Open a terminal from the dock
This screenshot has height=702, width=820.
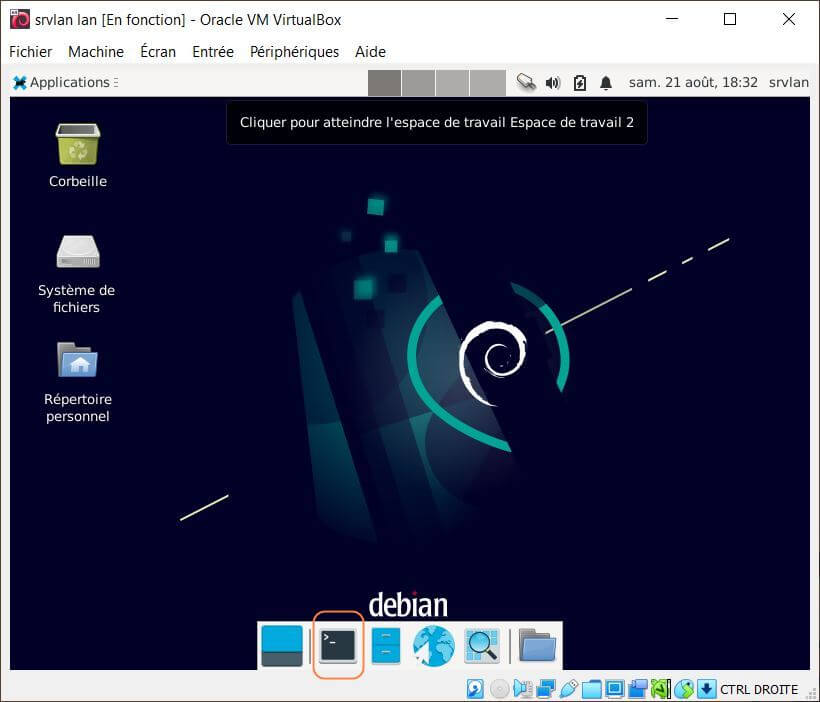[x=337, y=645]
